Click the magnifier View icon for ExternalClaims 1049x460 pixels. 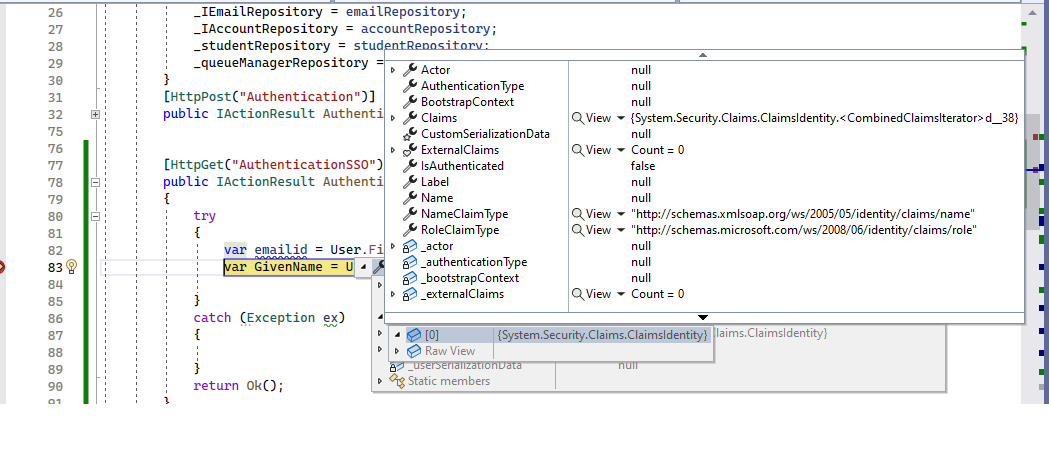(x=577, y=150)
